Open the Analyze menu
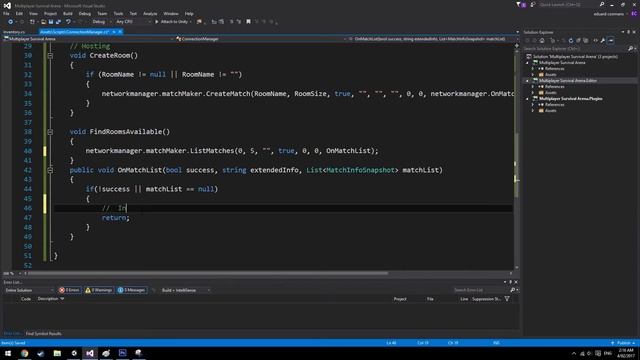 [x=150, y=13]
